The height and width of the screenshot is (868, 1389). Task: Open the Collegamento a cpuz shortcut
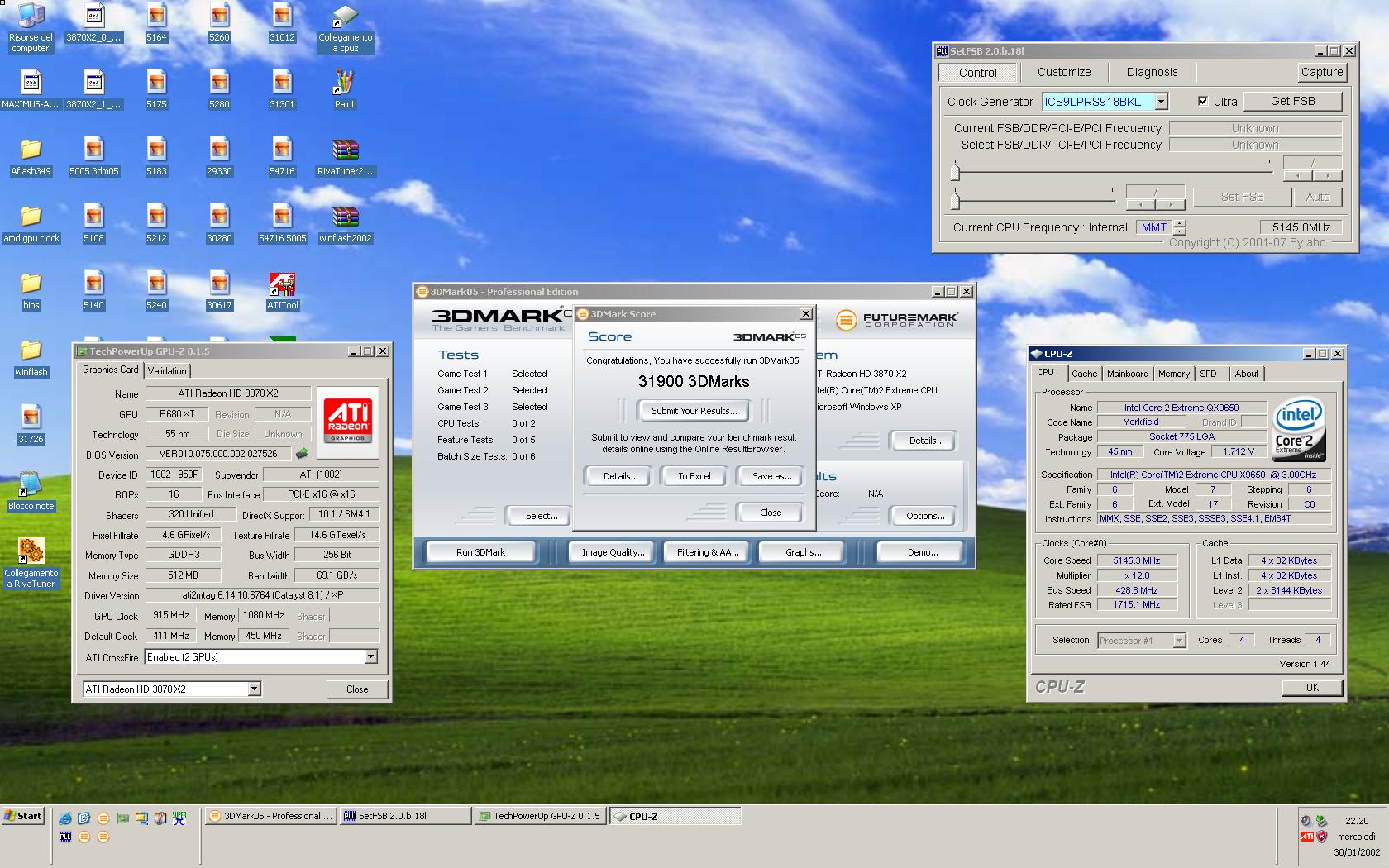tap(345, 28)
